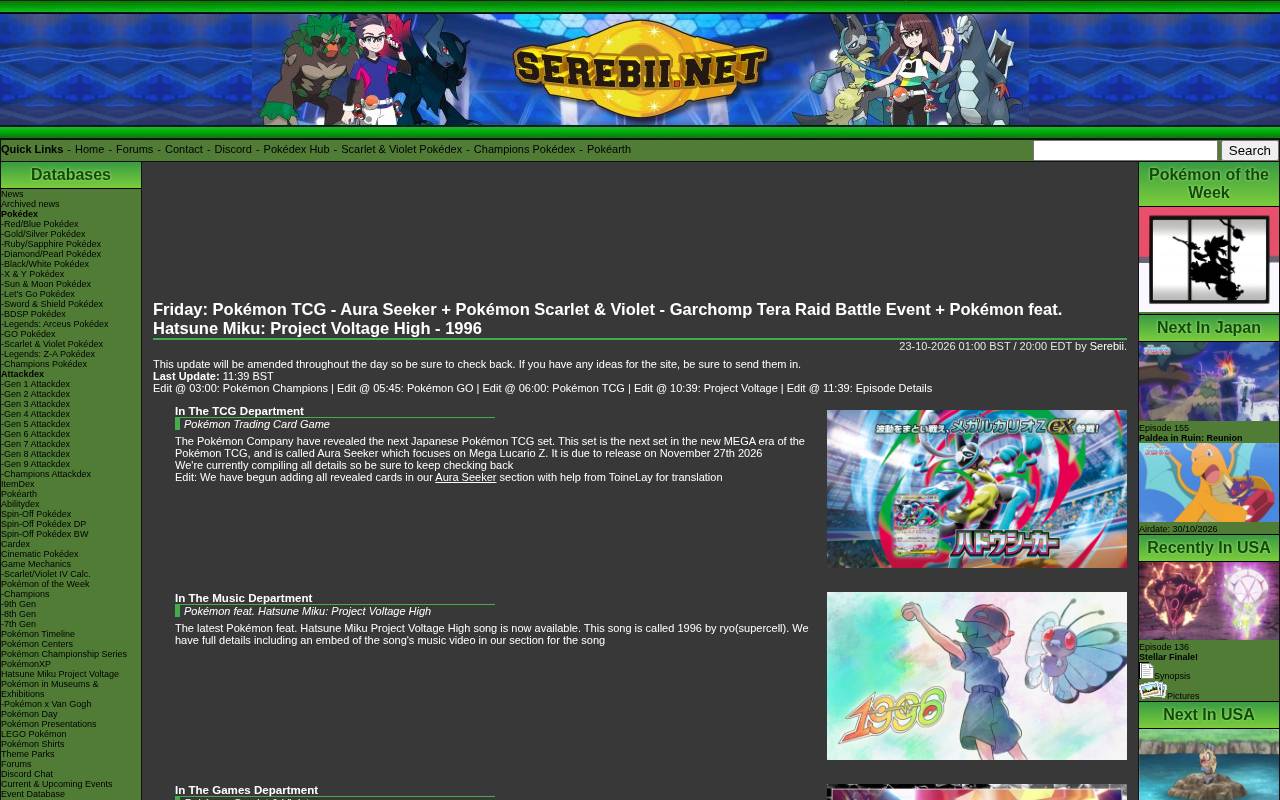Click the "Paldea in Ruin: Reunion" episode title
Viewport: 1280px width, 800px height.
[1190, 438]
